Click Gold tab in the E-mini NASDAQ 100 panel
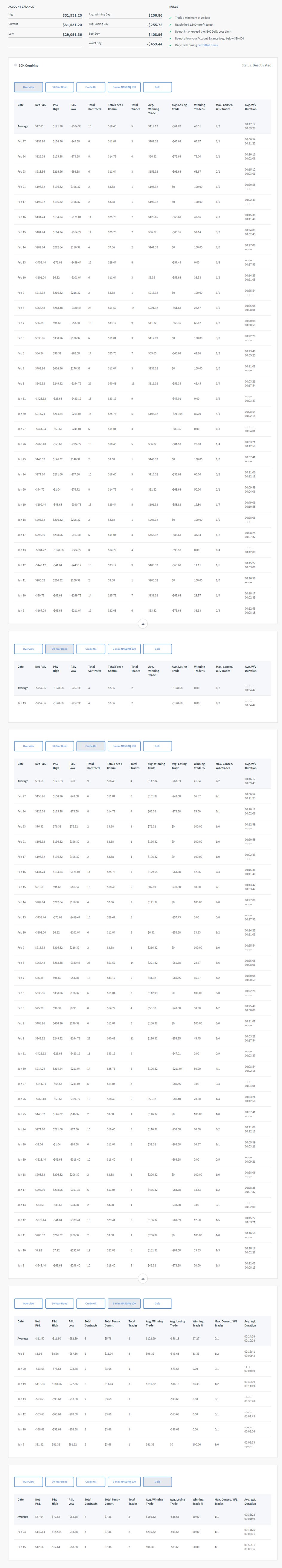 click(x=157, y=1304)
